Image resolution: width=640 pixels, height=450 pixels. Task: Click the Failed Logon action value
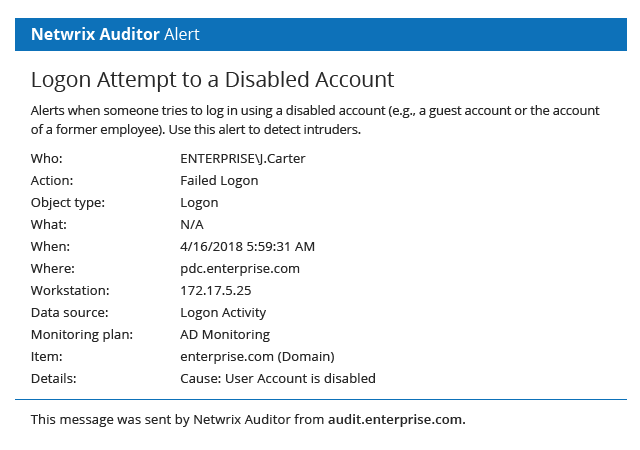[x=219, y=180]
